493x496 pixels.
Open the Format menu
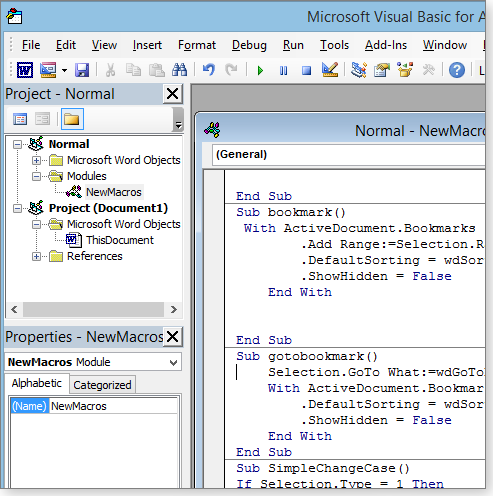[x=197, y=45]
